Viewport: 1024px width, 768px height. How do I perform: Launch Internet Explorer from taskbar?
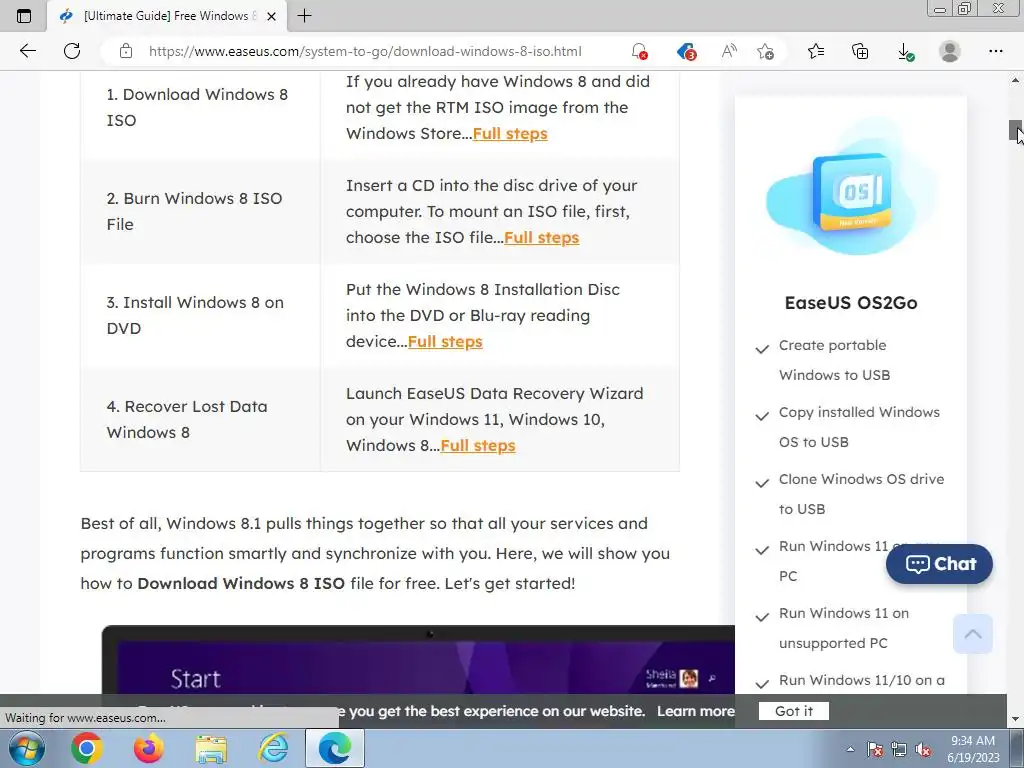click(272, 748)
